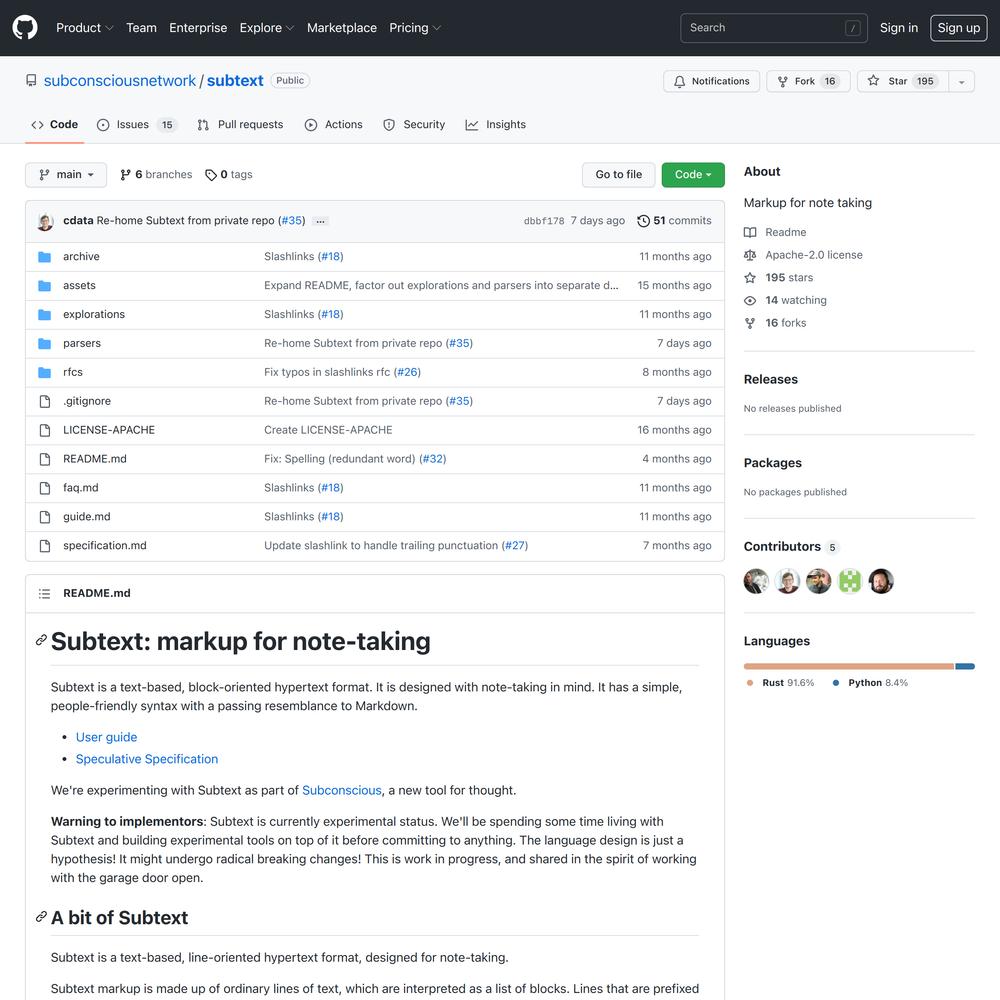Image resolution: width=1000 pixels, height=1000 pixels.
Task: Click the star icon beside 195 stars
Action: click(x=750, y=277)
